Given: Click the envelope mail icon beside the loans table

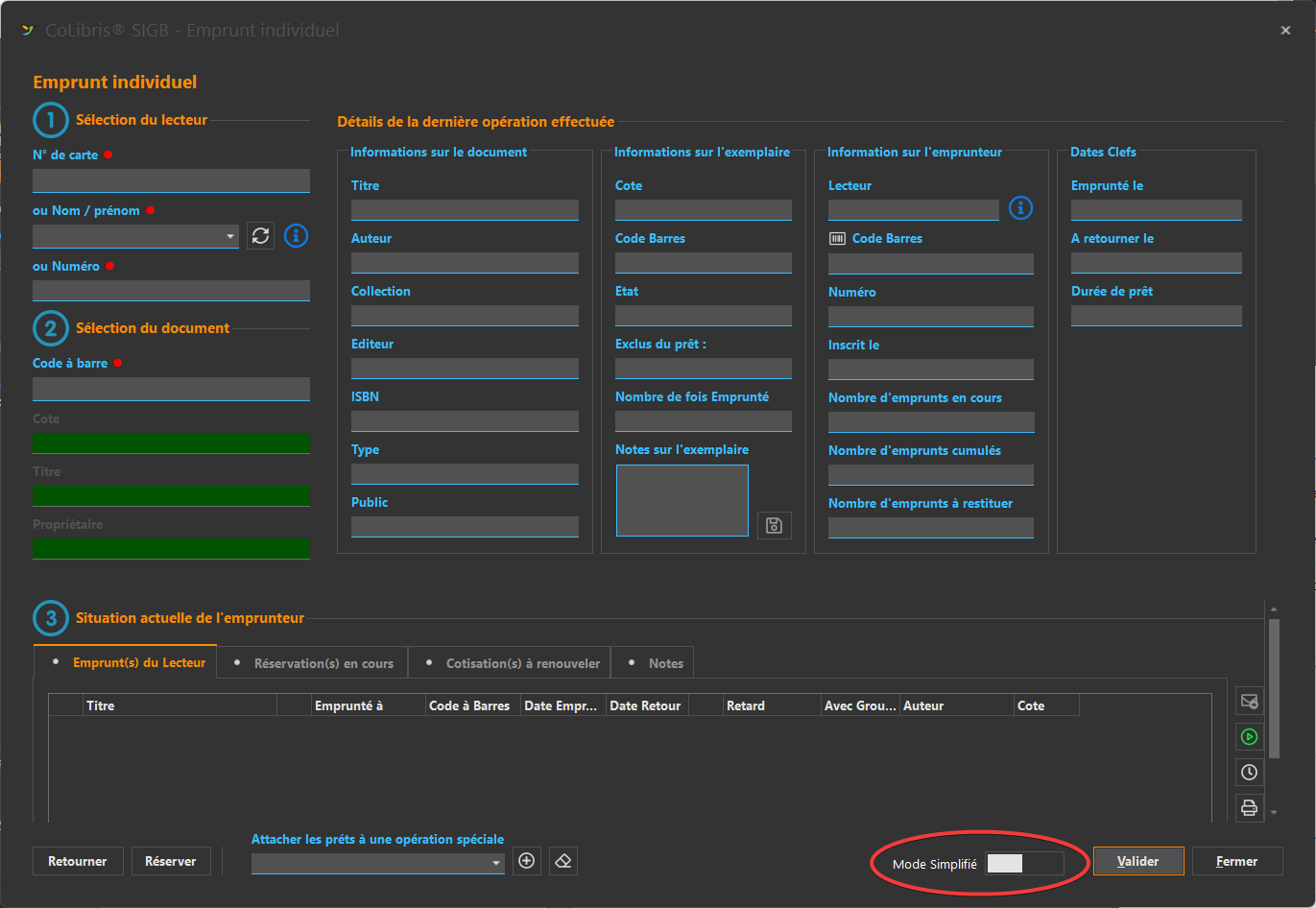Looking at the screenshot, I should (x=1249, y=702).
